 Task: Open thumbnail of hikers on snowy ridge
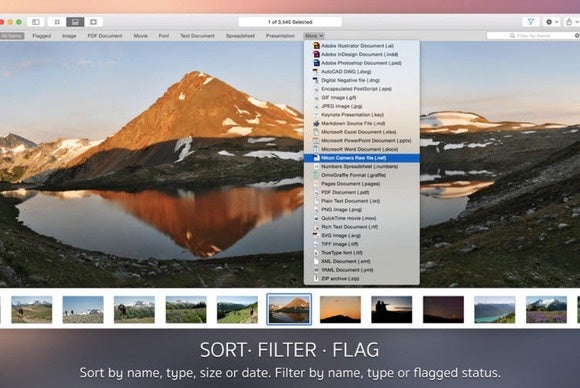click(83, 310)
